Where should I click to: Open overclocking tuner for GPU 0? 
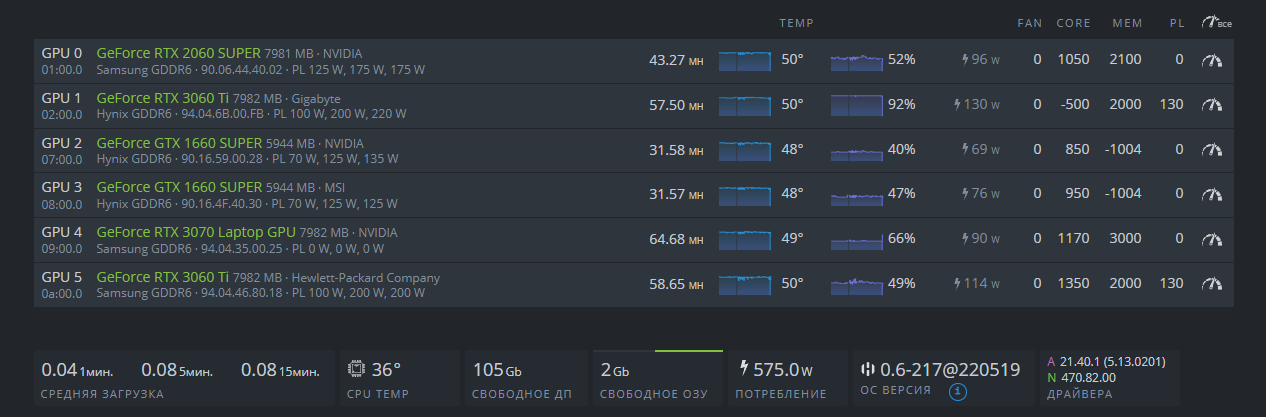pyautogui.click(x=1212, y=60)
